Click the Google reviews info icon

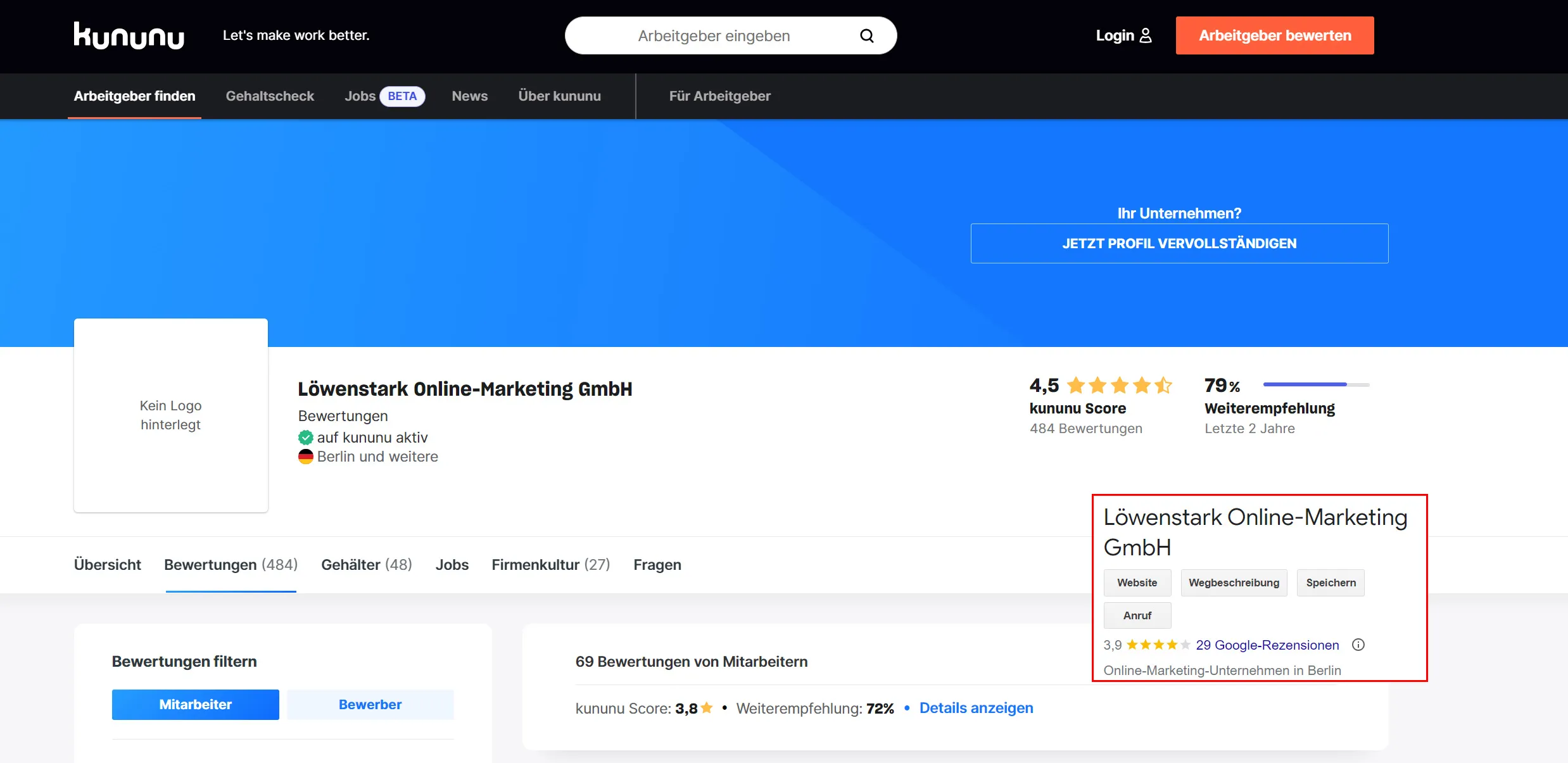(1358, 645)
